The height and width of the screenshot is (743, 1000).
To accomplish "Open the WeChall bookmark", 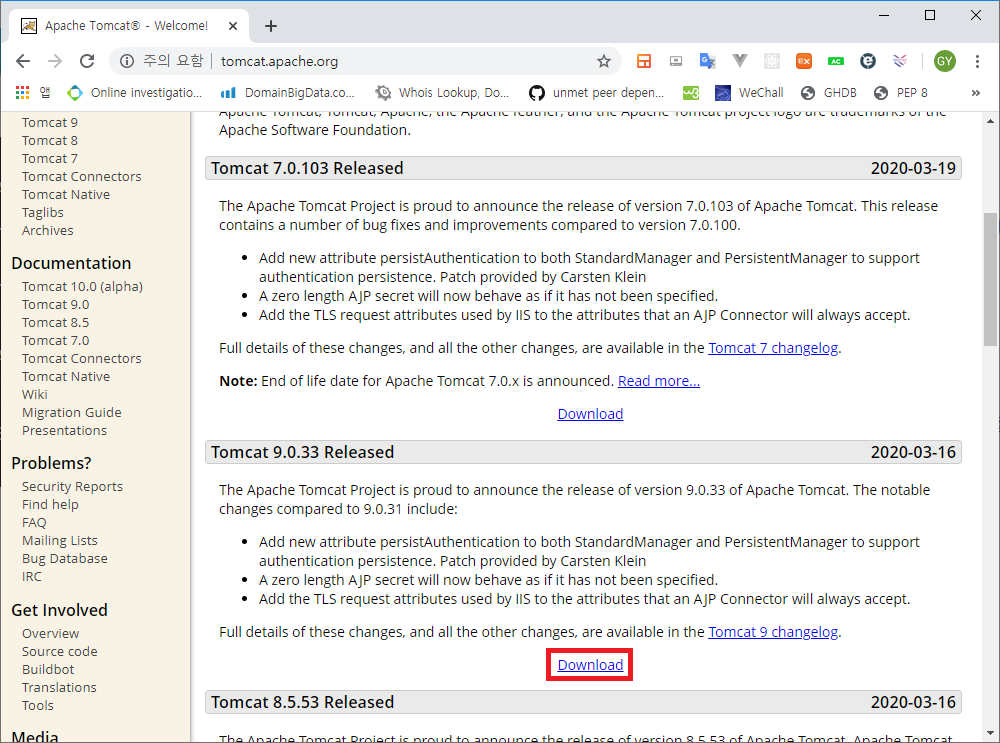I will (x=749, y=93).
